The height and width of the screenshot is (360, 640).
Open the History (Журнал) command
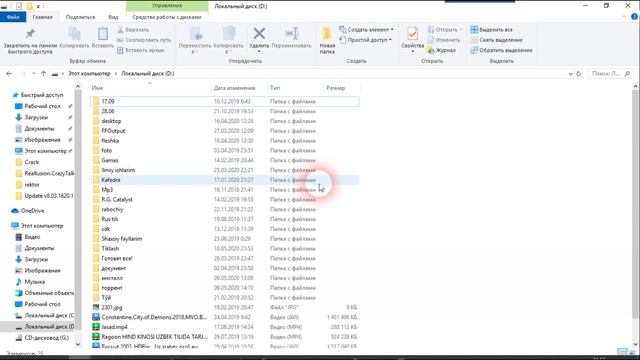(441, 50)
